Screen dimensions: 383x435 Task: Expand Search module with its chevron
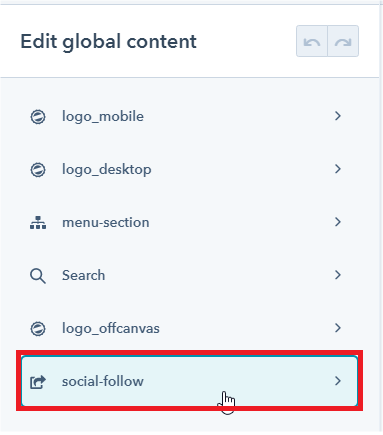coord(338,275)
